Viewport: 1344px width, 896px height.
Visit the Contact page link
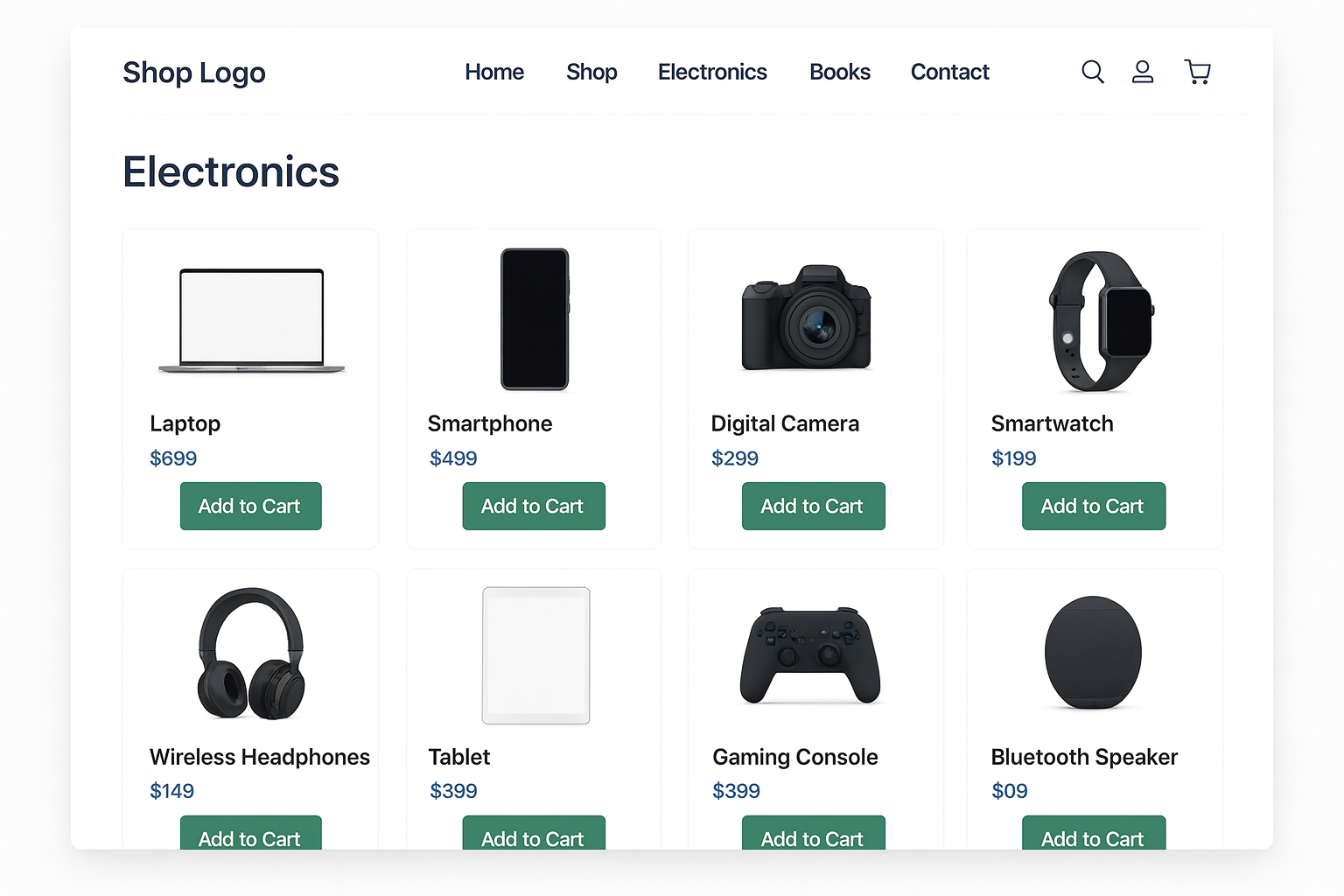tap(950, 72)
